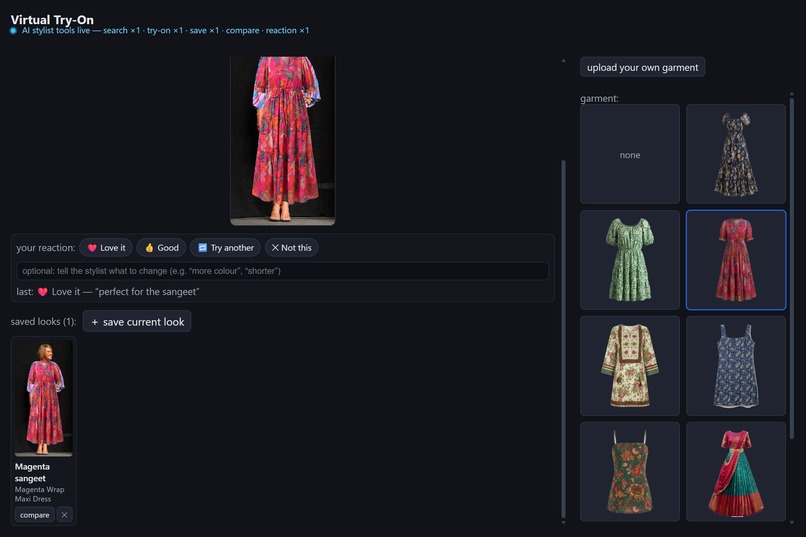Click the swap icon on Try another
The height and width of the screenshot is (537, 806).
(203, 248)
